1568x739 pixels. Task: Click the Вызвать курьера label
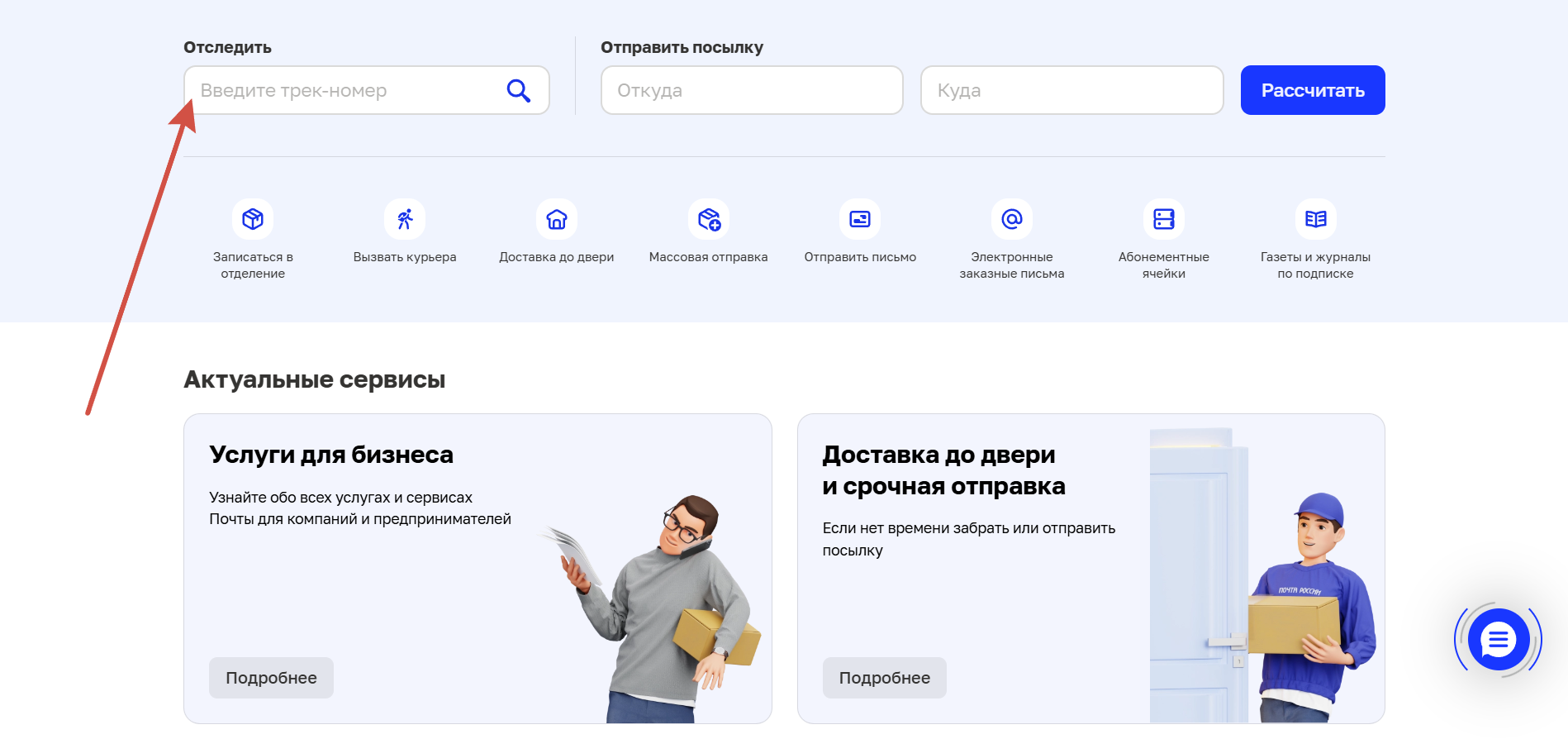click(405, 257)
